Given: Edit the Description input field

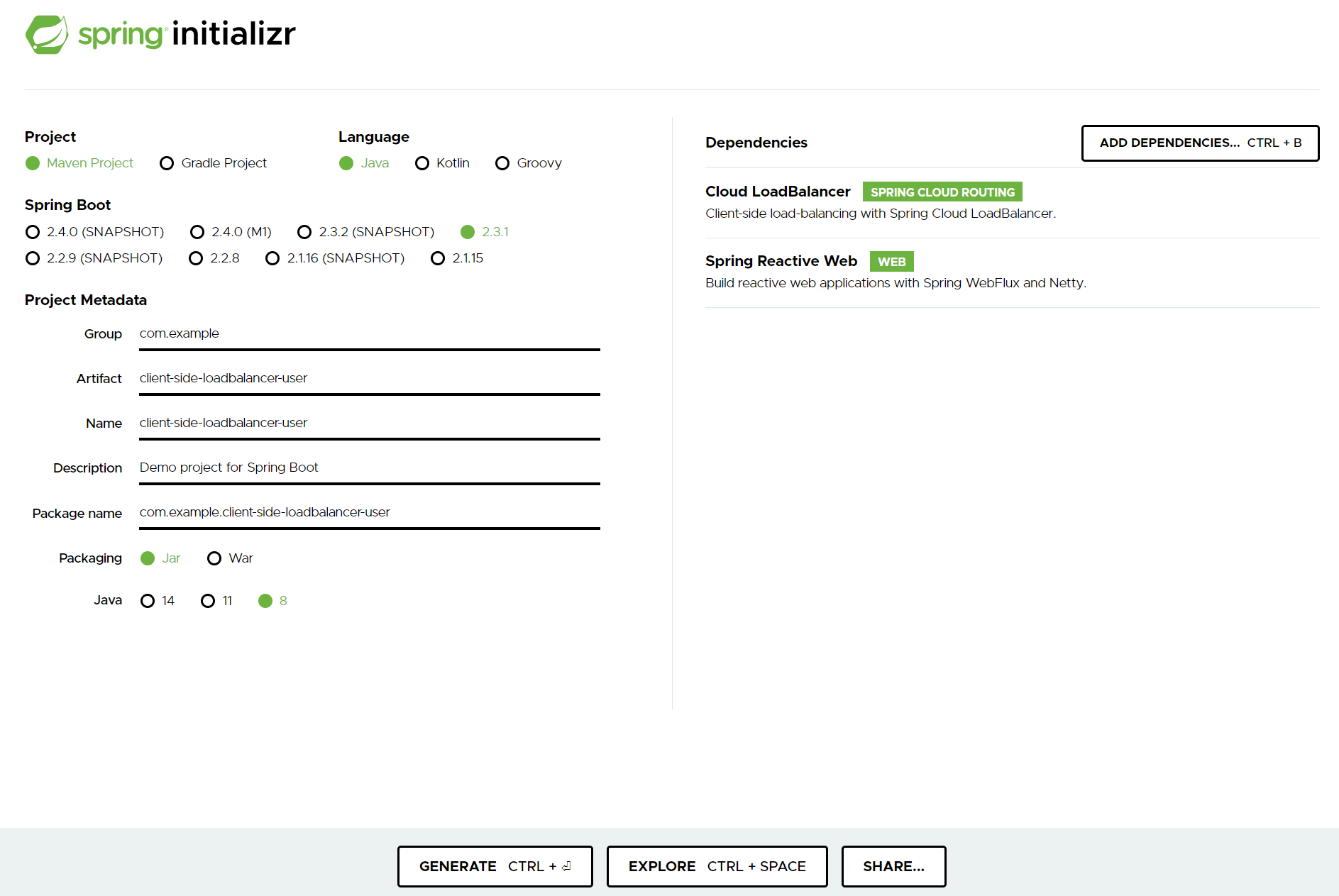Looking at the screenshot, I should click(370, 468).
